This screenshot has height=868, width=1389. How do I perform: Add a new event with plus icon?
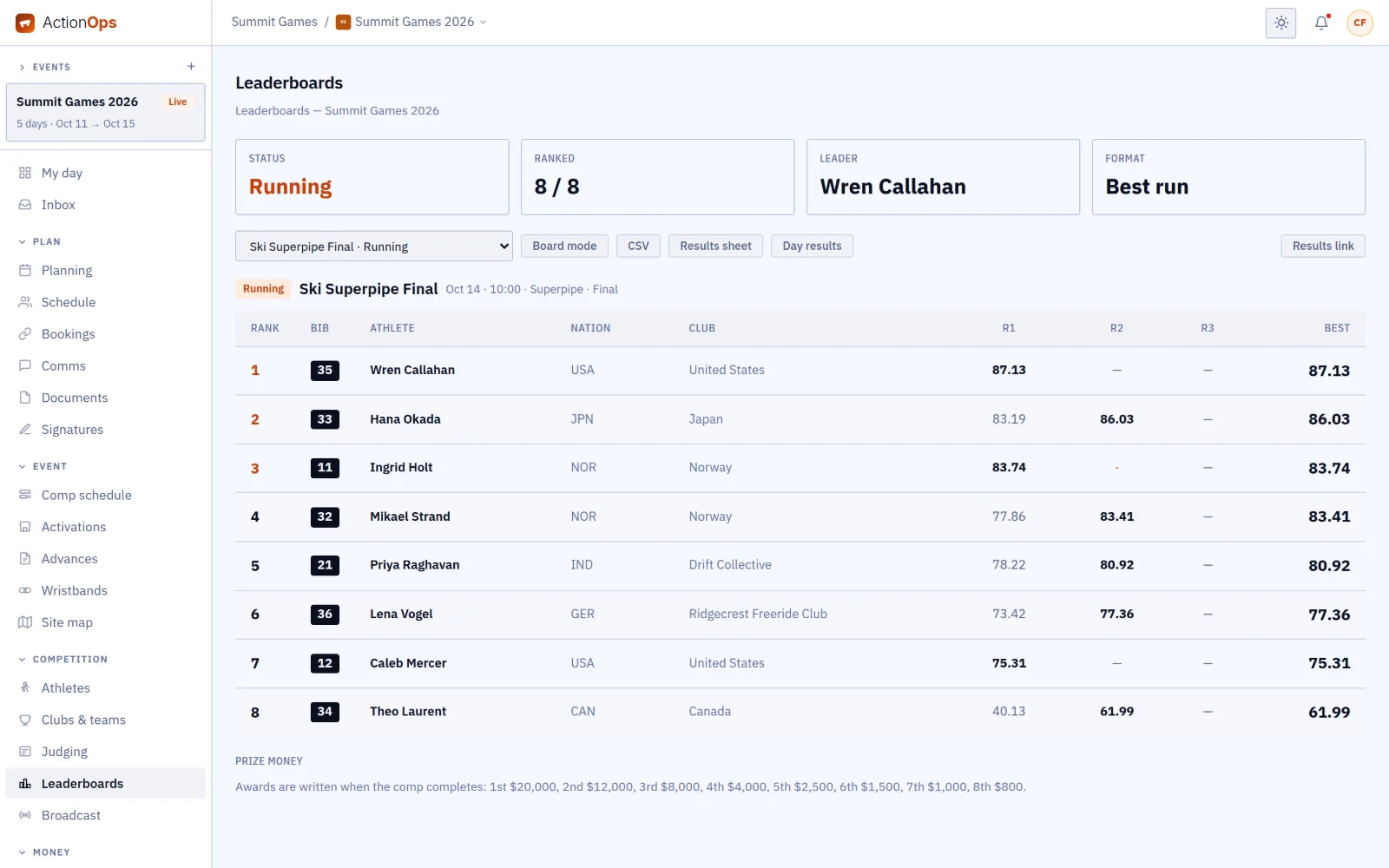coord(191,67)
